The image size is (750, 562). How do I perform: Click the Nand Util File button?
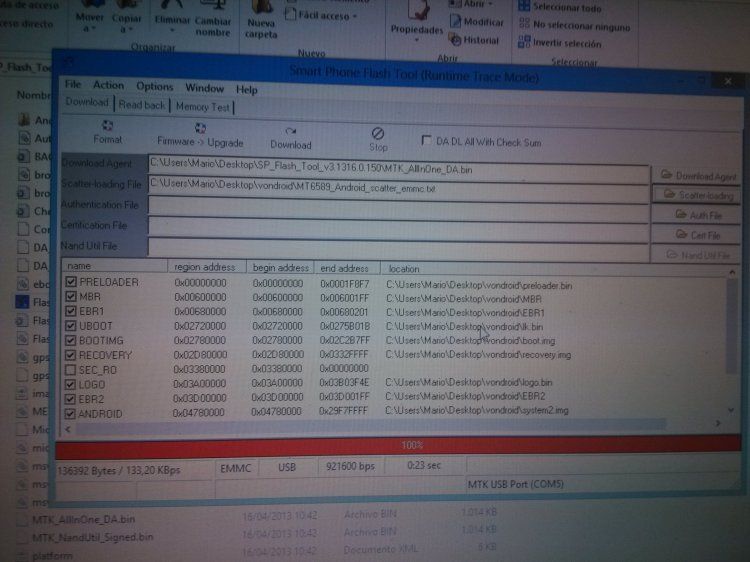(697, 255)
